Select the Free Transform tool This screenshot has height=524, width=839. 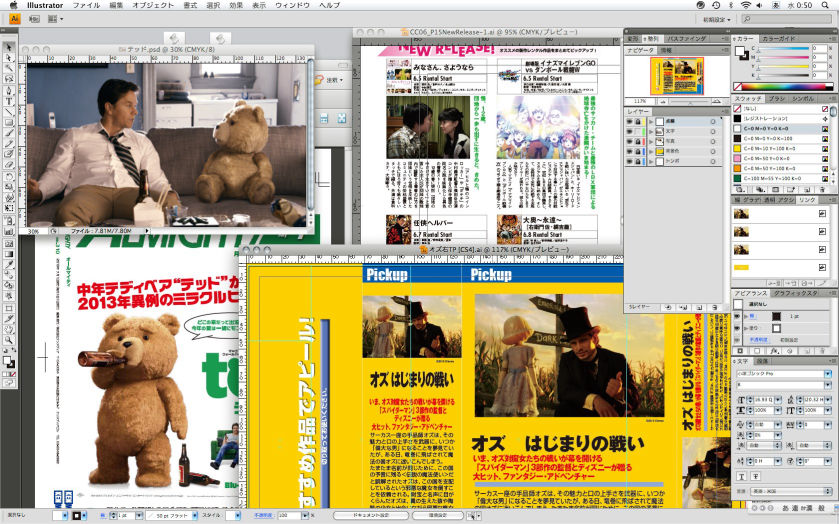tap(9, 208)
